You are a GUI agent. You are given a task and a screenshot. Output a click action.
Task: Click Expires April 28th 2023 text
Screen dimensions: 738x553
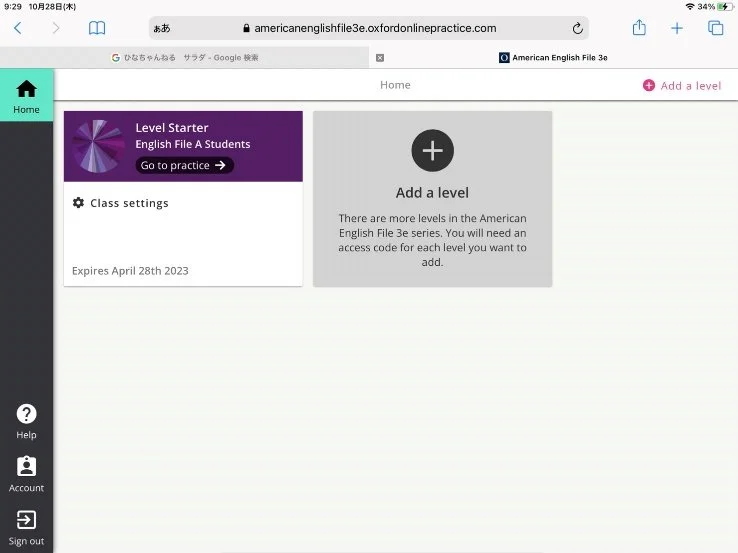pos(130,271)
